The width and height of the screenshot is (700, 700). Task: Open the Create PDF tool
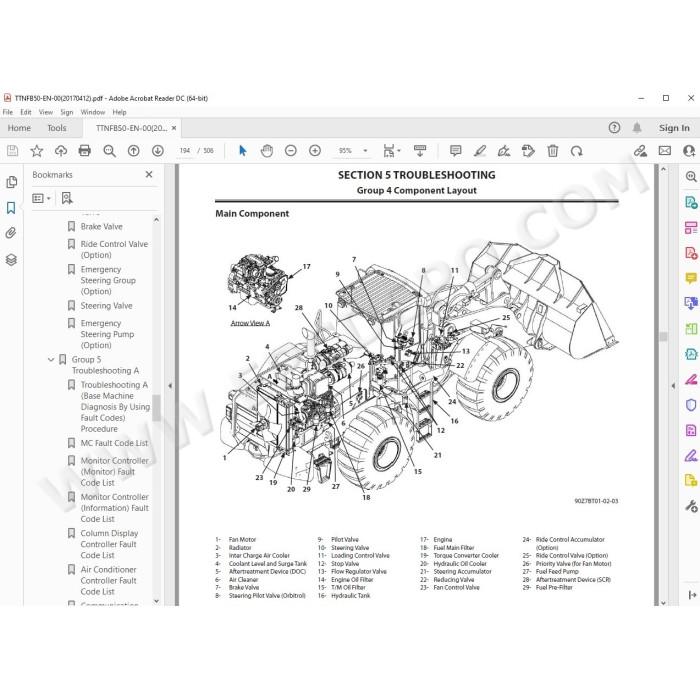click(x=691, y=253)
